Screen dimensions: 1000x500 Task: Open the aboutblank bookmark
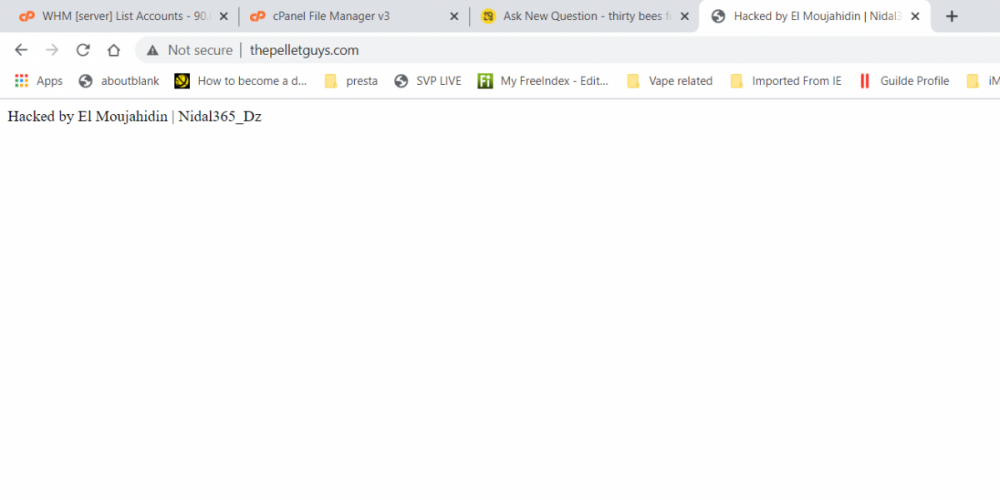click(119, 81)
